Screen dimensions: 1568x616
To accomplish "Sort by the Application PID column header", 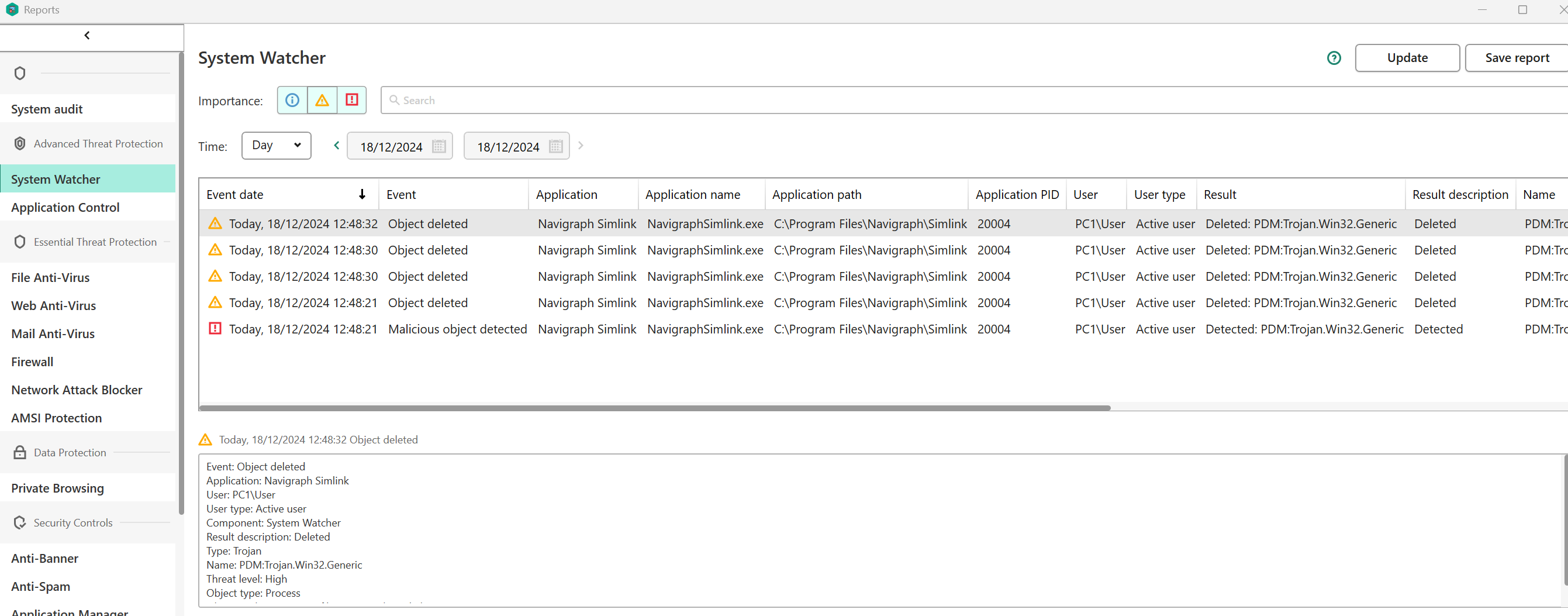I will [1017, 194].
